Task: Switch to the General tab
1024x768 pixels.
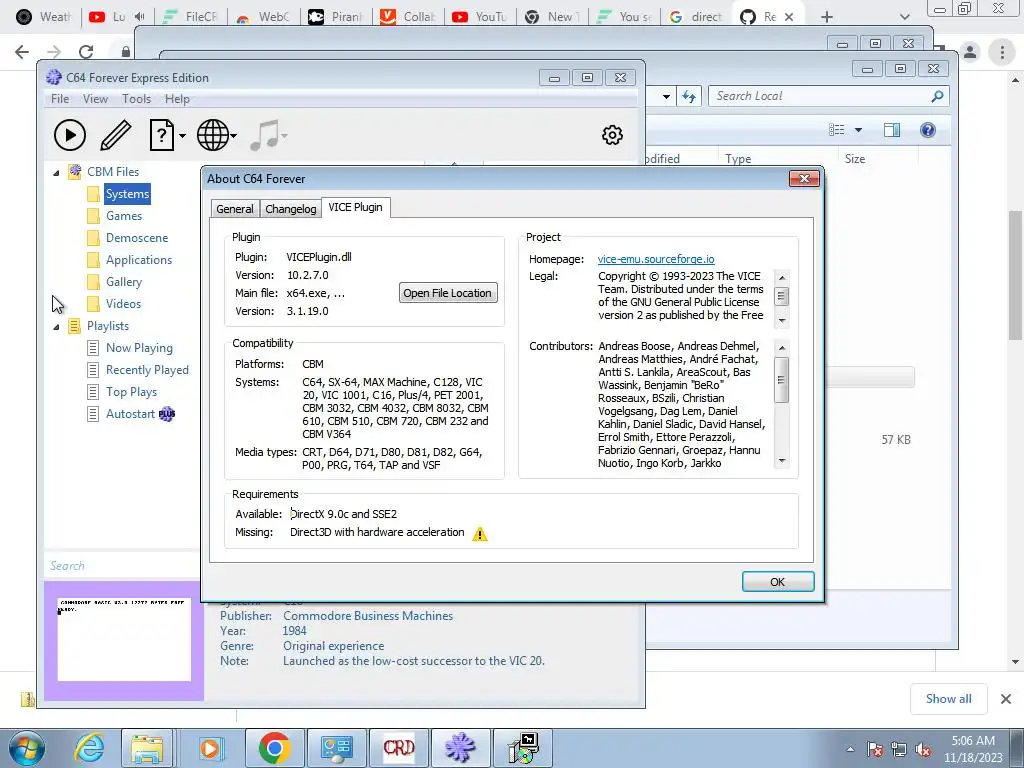Action: (234, 208)
